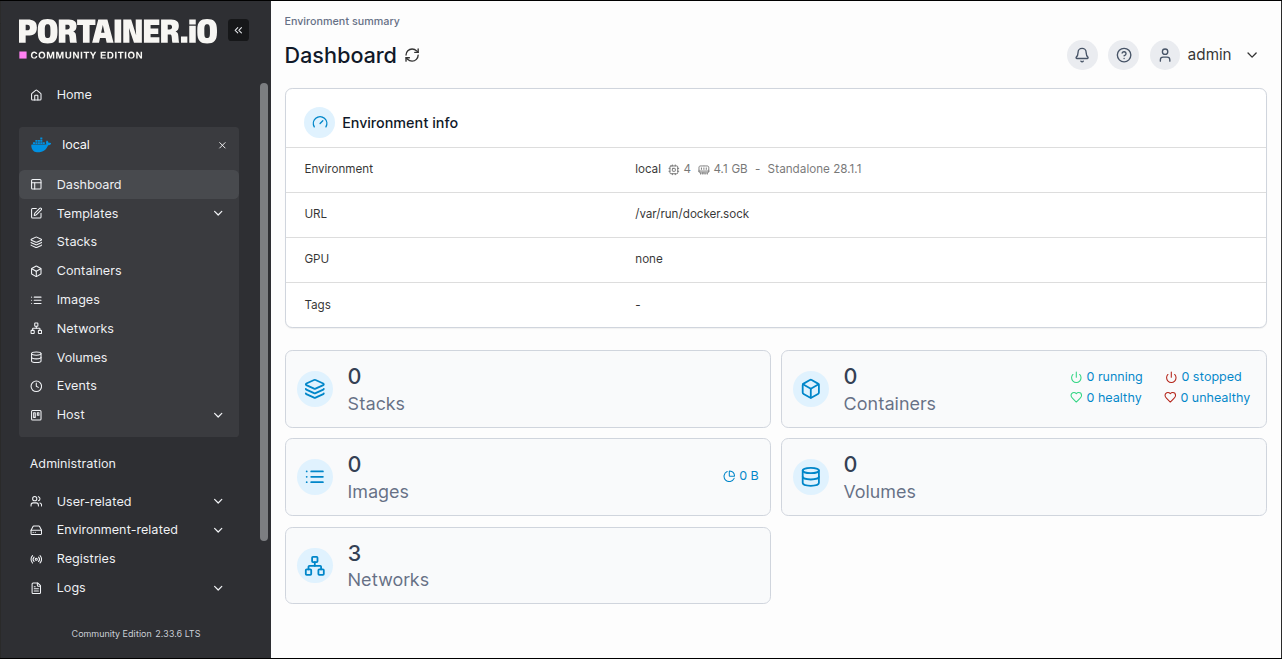This screenshot has height=659, width=1282.
Task: Click the dashboard refresh icon
Action: point(412,56)
